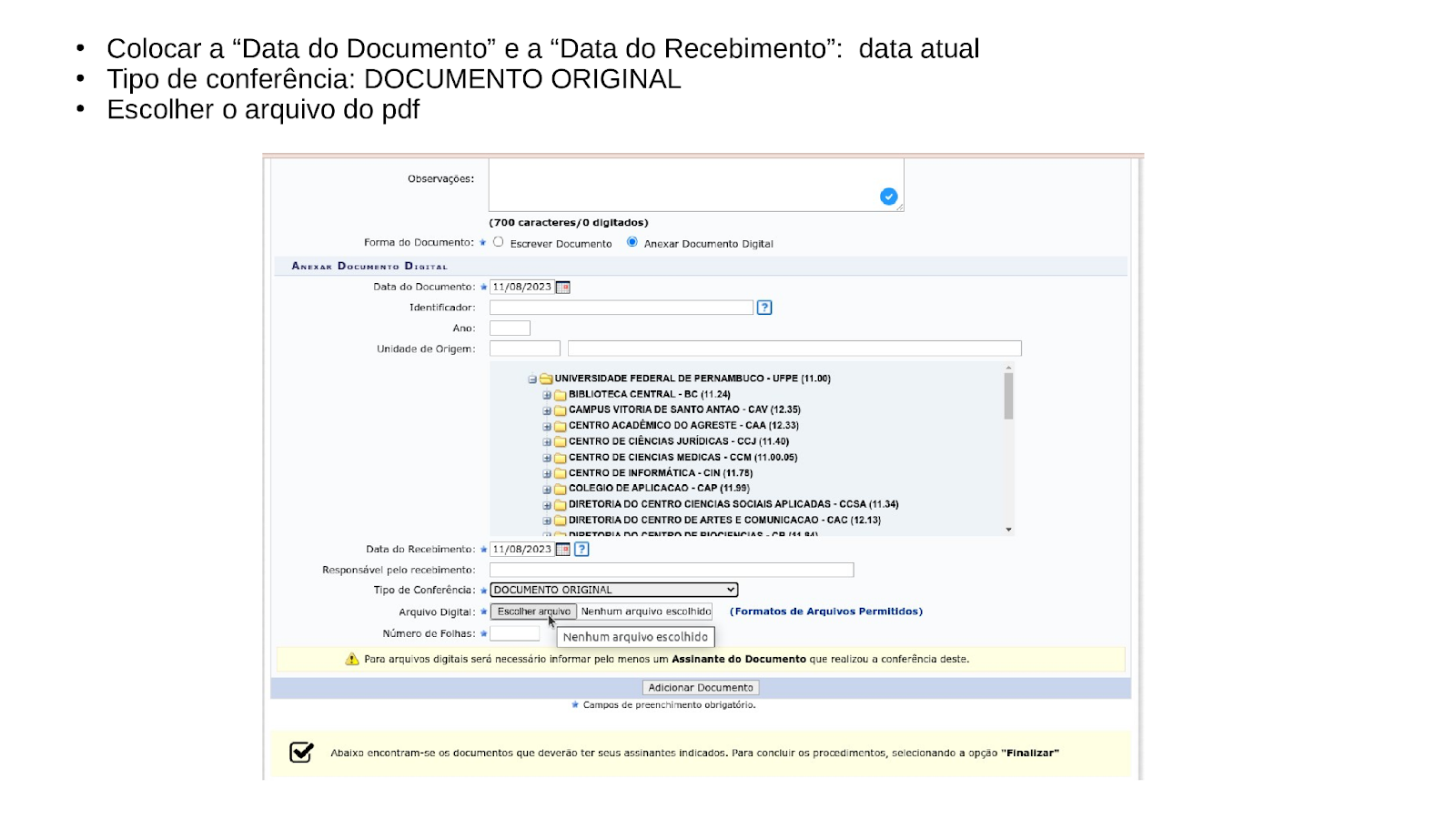This screenshot has width=1456, height=819.
Task: Select Centro de Ciencias Medicas - CCM
Action: (682, 458)
